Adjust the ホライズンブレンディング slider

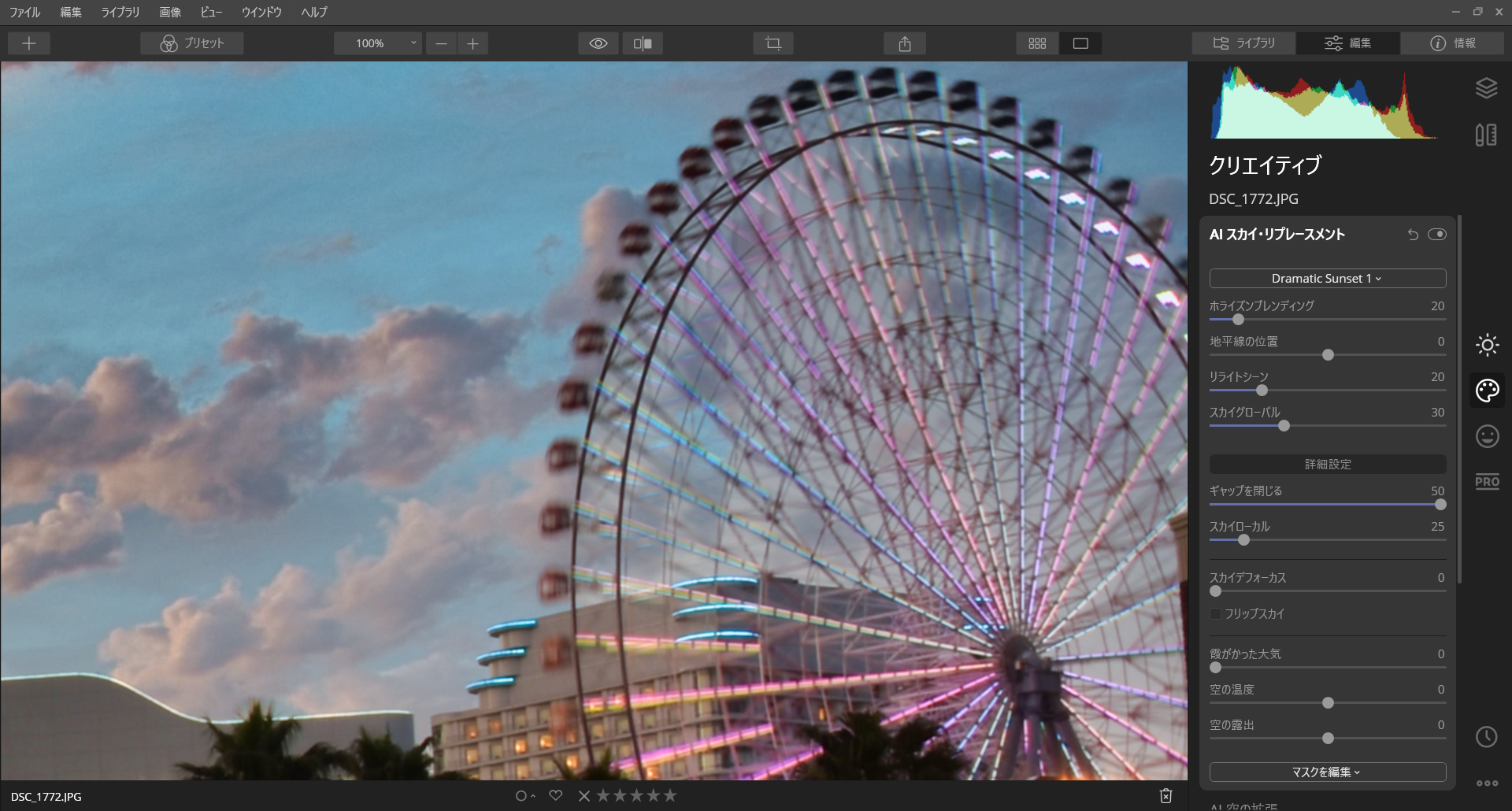click(x=1238, y=320)
